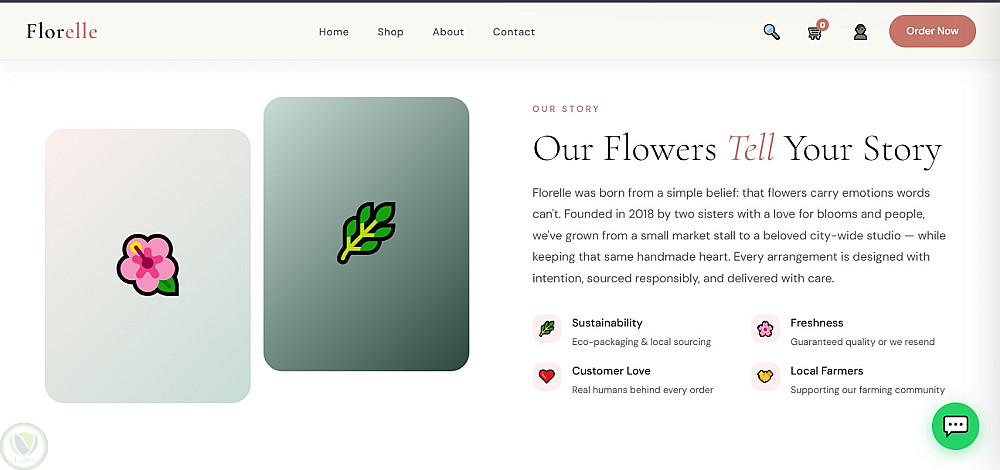
Task: Open the Contact page link
Action: [x=514, y=32]
